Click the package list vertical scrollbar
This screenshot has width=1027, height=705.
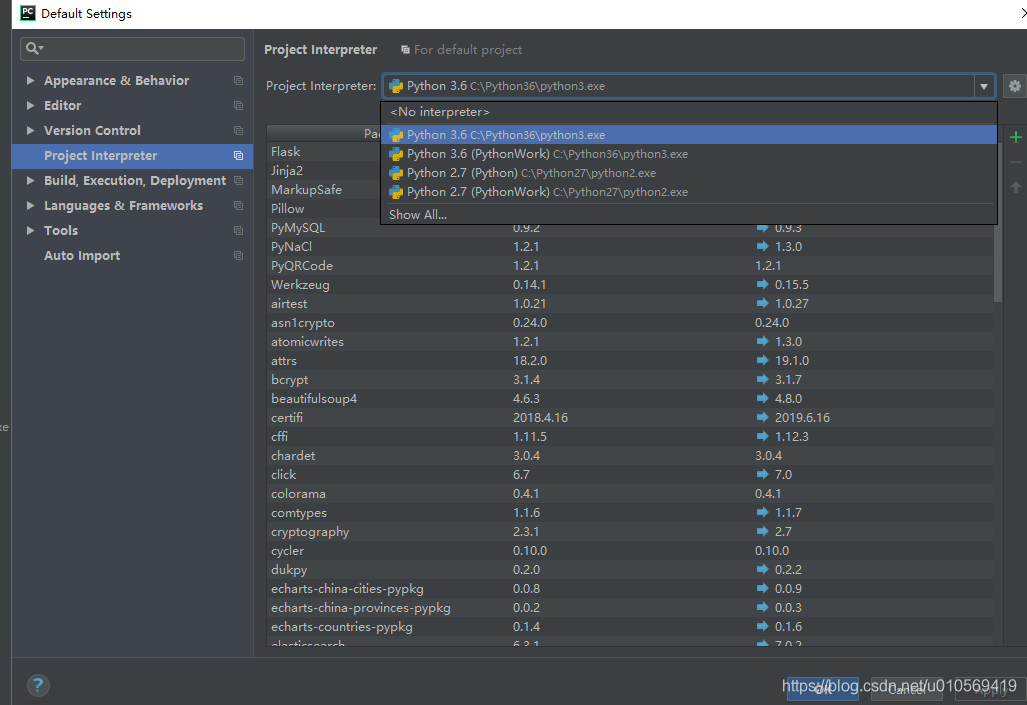tap(998, 223)
